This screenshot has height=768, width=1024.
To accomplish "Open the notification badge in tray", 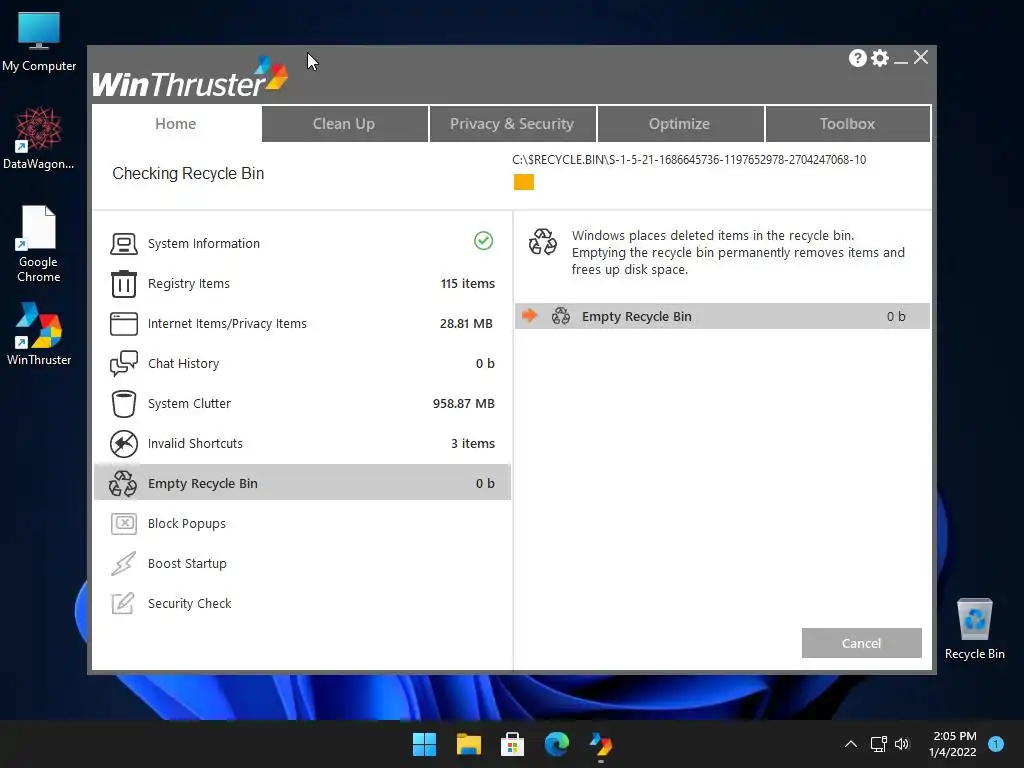I will [996, 744].
